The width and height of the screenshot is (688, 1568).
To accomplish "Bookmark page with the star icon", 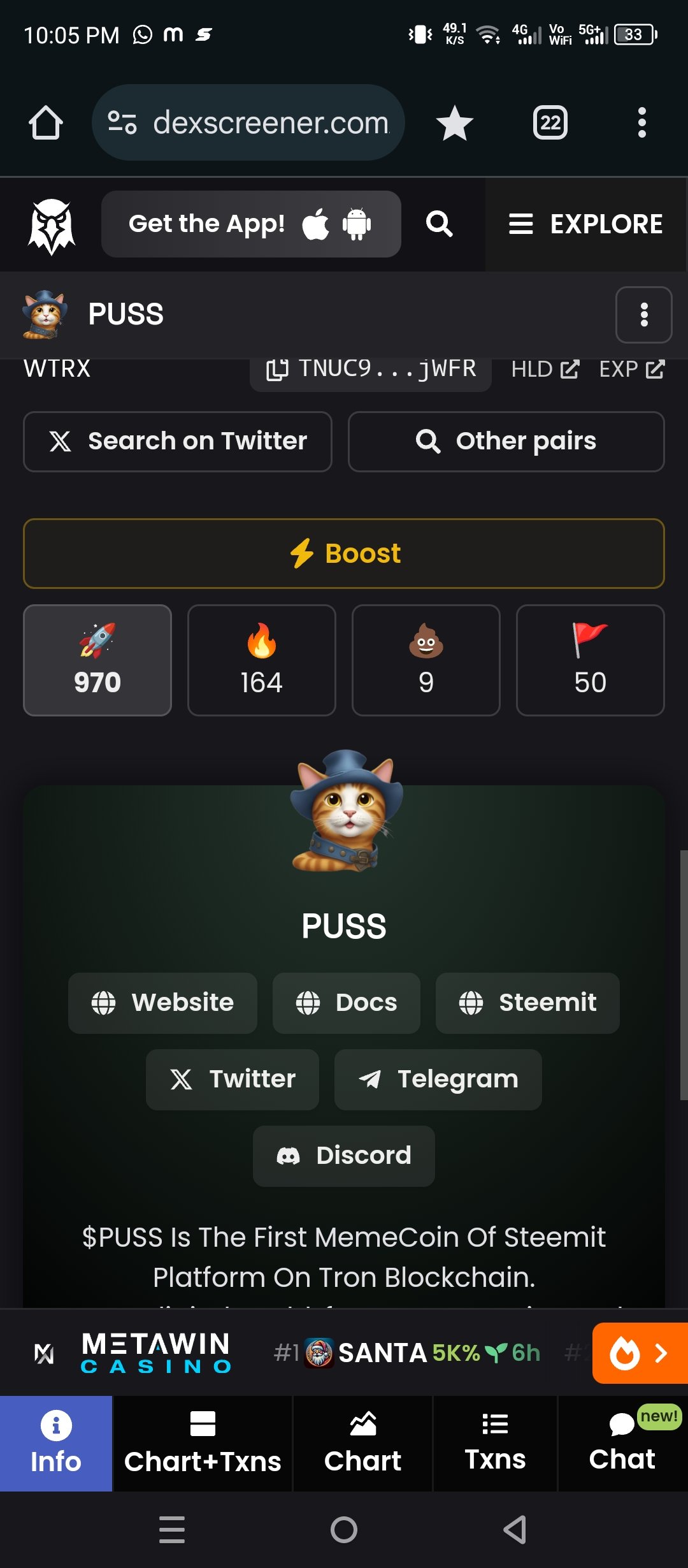I will (454, 122).
